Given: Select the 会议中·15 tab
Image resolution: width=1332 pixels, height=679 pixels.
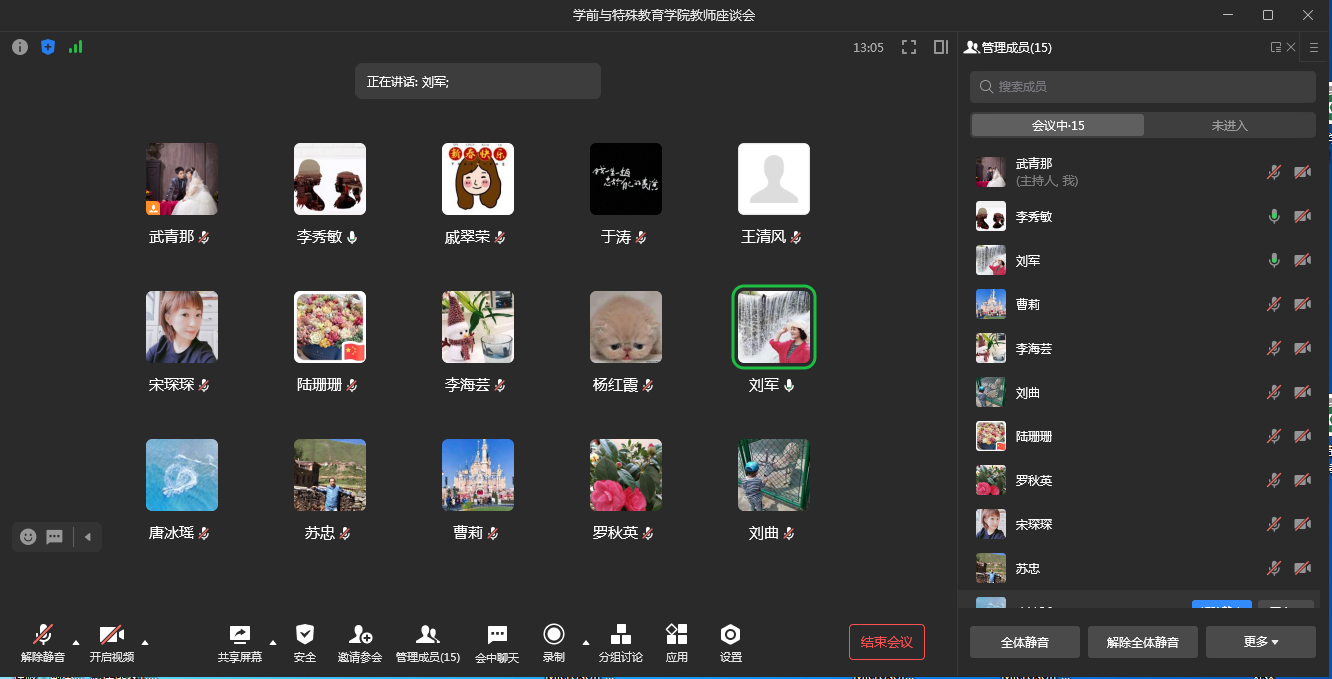Looking at the screenshot, I should 1058,125.
